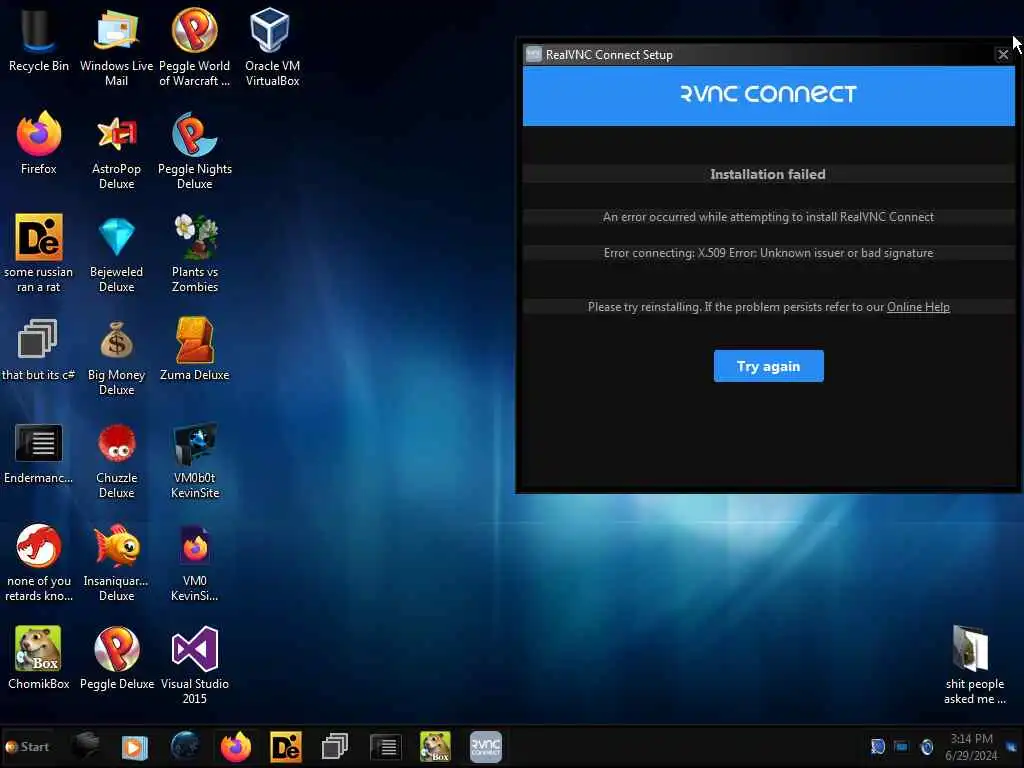This screenshot has width=1024, height=768.
Task: Open the globe browser taskbar icon
Action: 185,746
